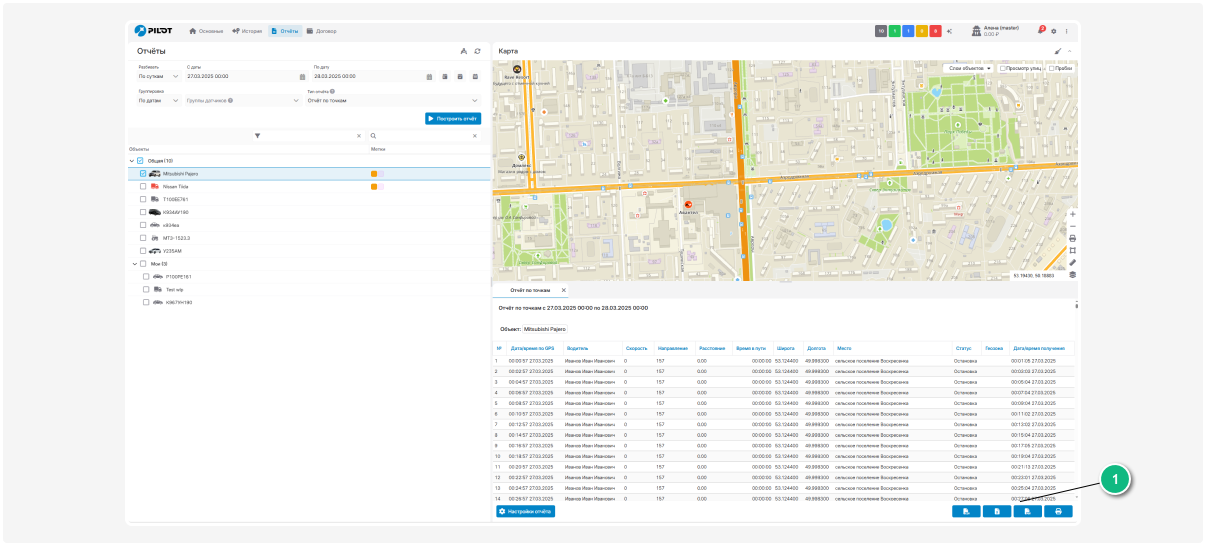Click orange label swatch for Mitsubishi Pajero
The image size is (1206, 546).
(374, 173)
